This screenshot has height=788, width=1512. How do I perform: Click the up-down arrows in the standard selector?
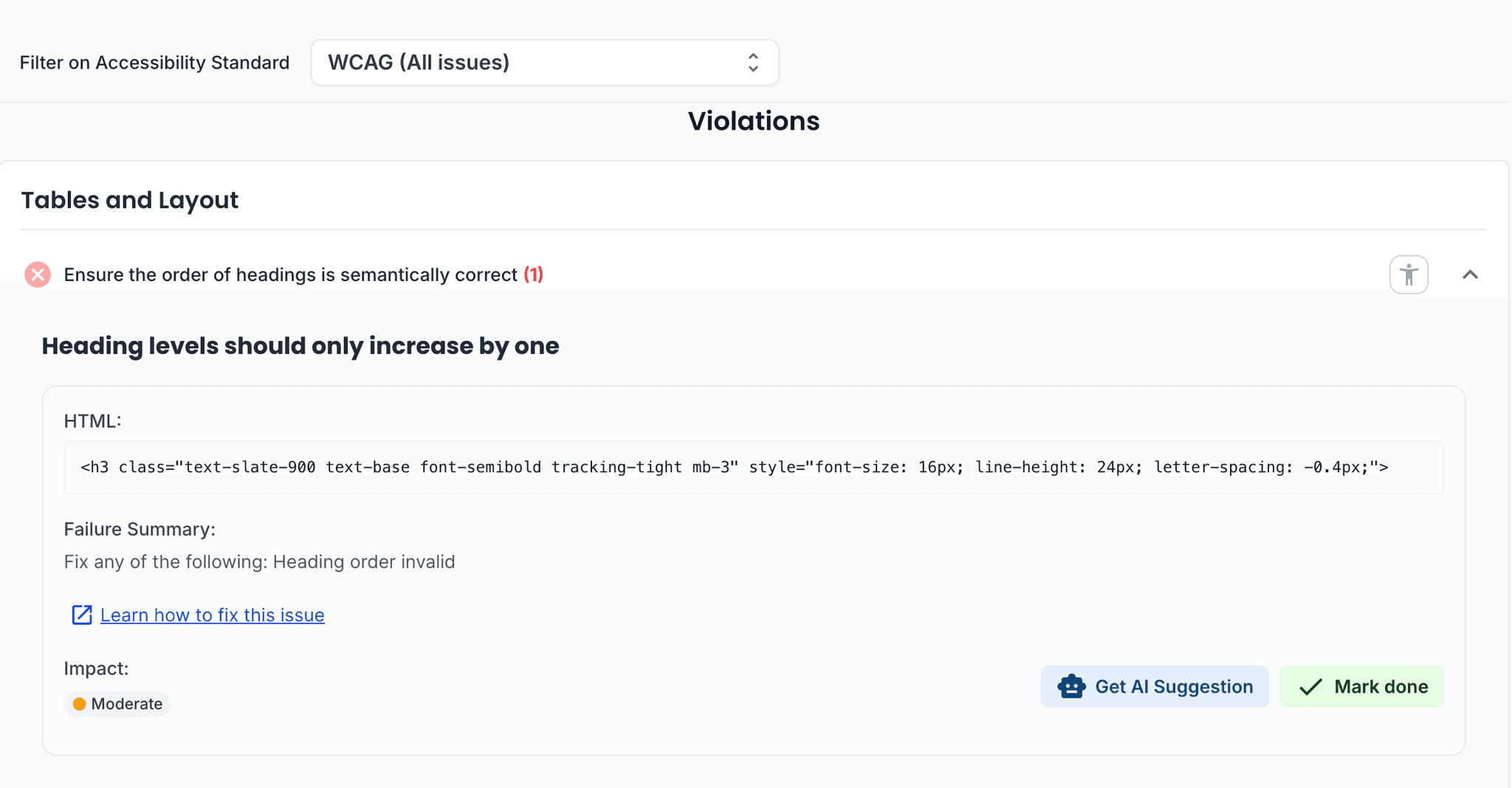click(x=752, y=63)
